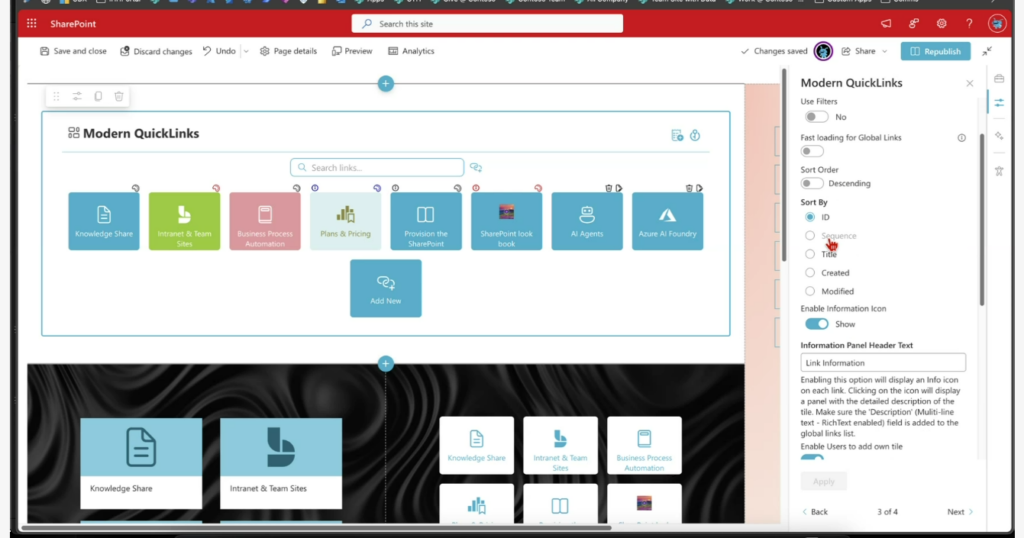1024x538 pixels.
Task: Open the account profile picture in header
Action: (x=997, y=24)
